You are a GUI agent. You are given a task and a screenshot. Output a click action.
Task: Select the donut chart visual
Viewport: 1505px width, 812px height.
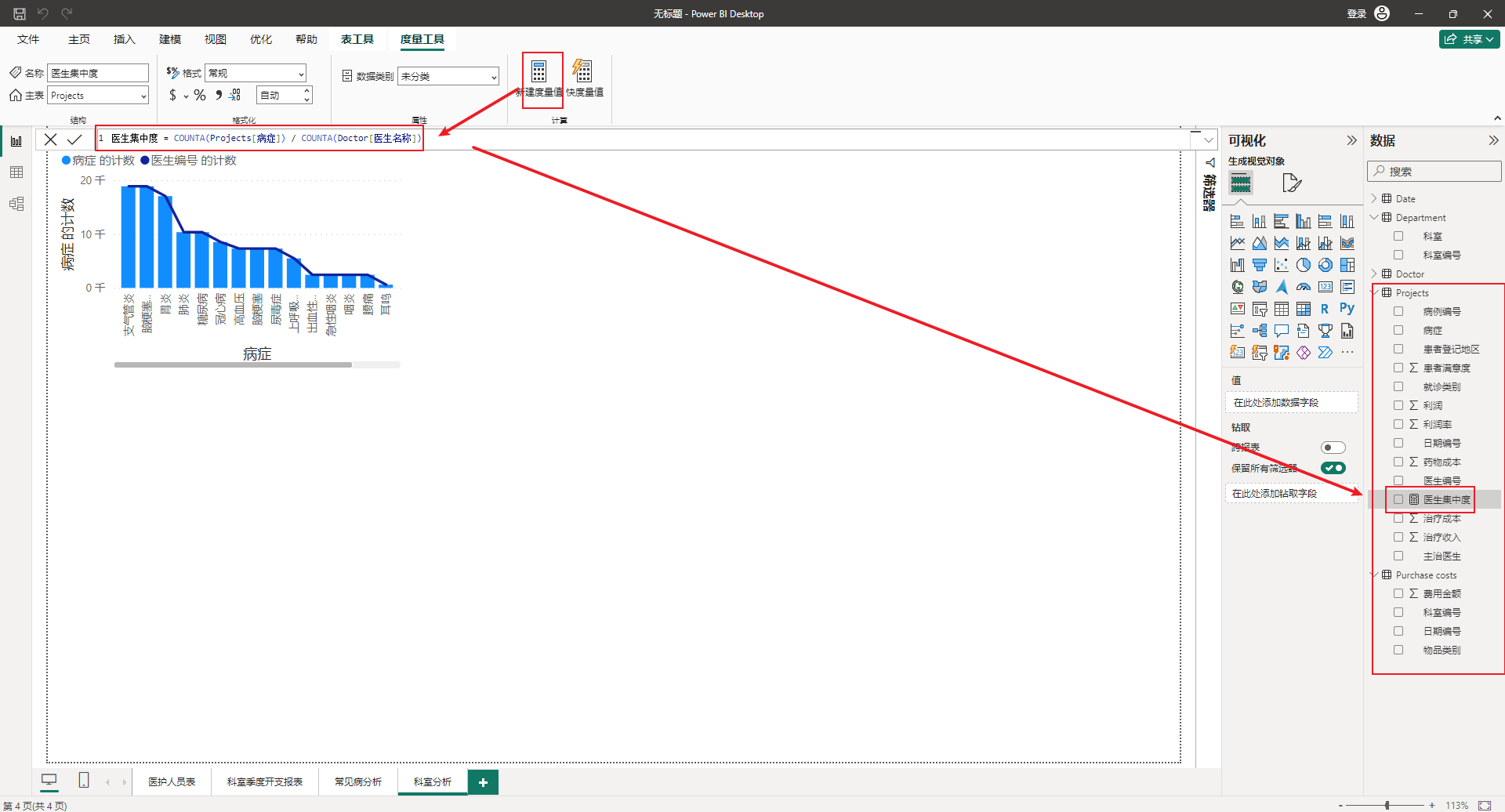click(x=1325, y=265)
